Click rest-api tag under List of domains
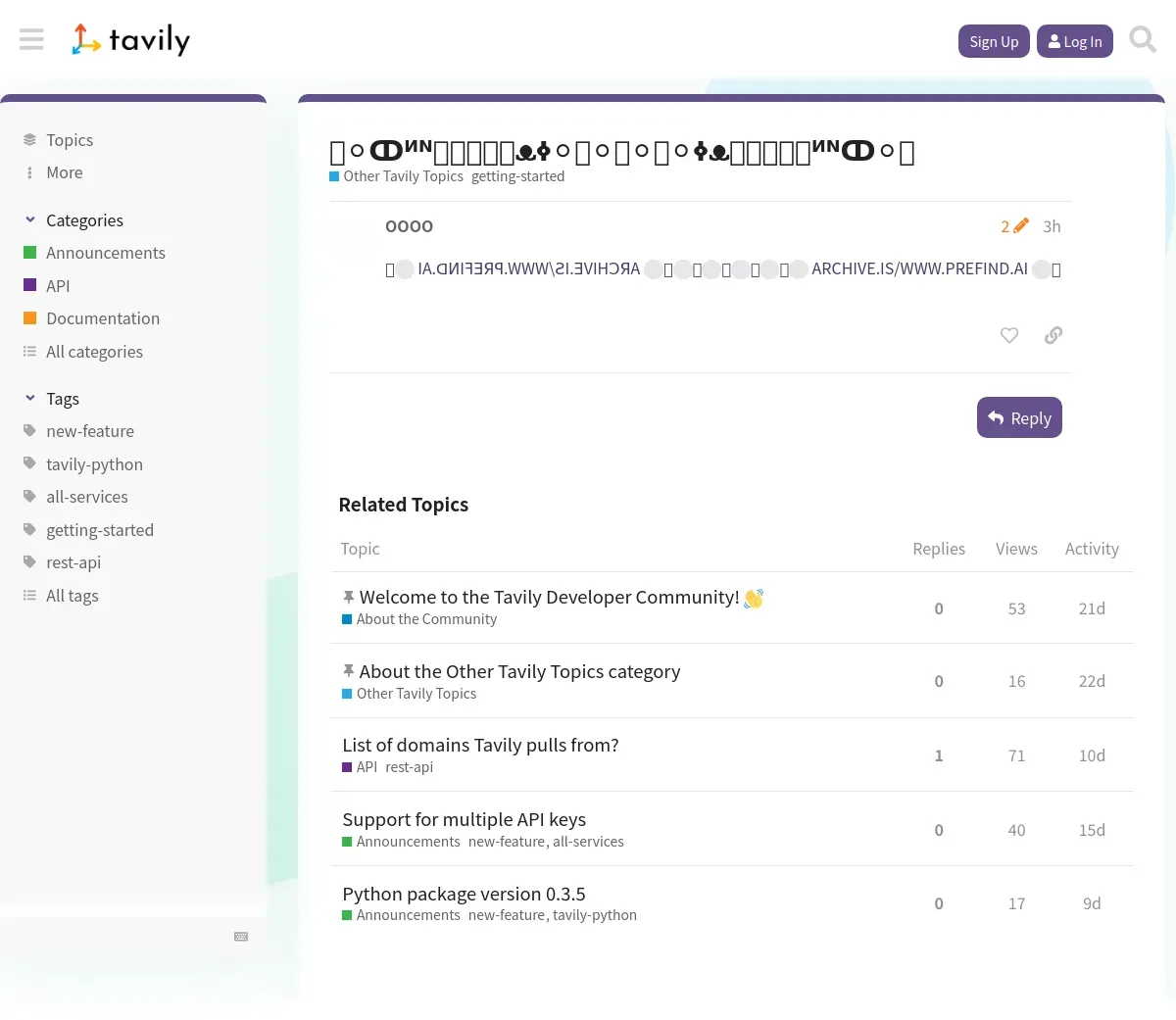The height and width of the screenshot is (1020, 1176). pos(409,767)
